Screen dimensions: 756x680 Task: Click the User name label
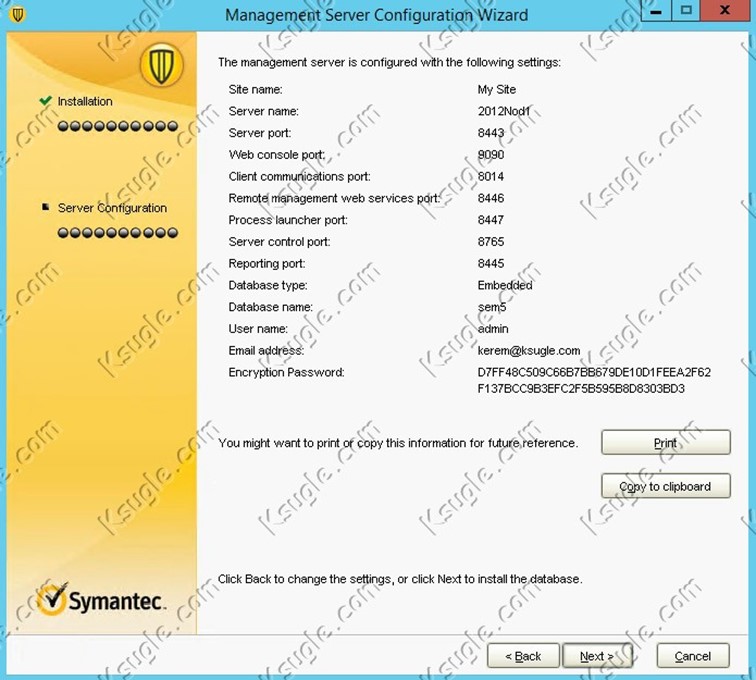[258, 328]
